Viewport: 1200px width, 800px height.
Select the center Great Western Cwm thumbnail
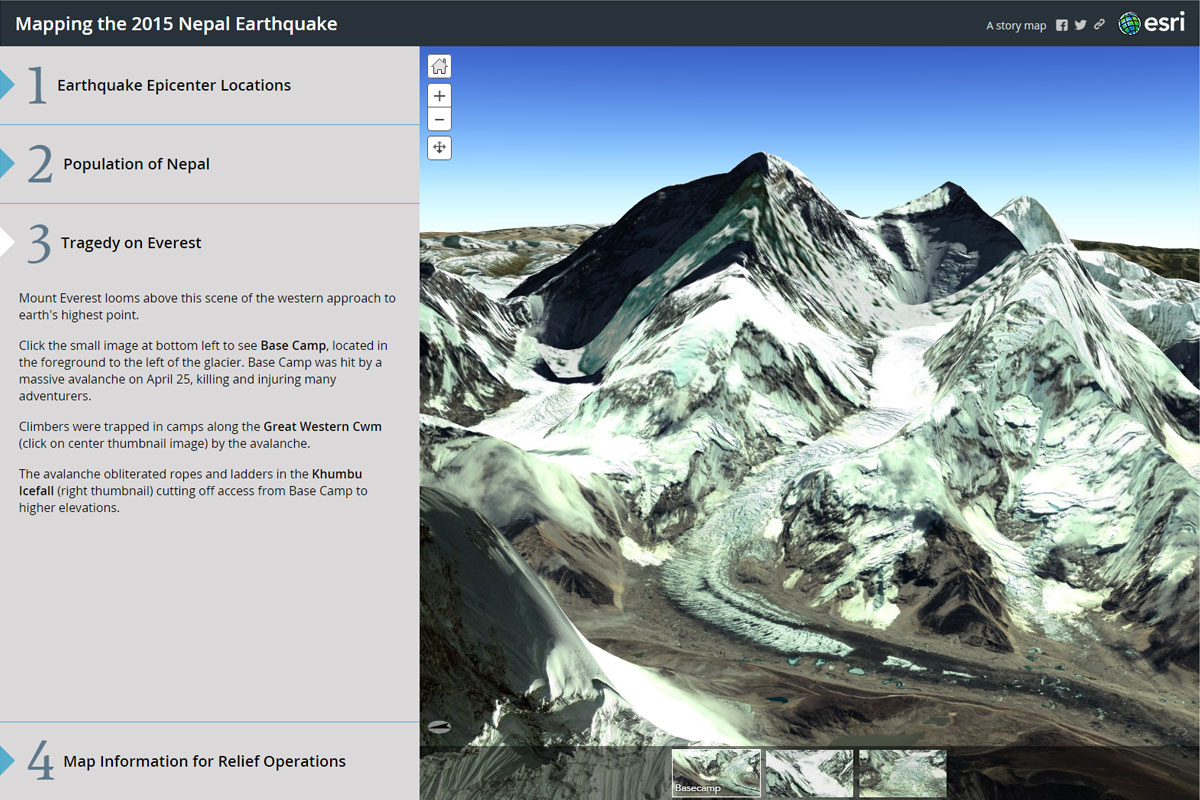(x=809, y=773)
